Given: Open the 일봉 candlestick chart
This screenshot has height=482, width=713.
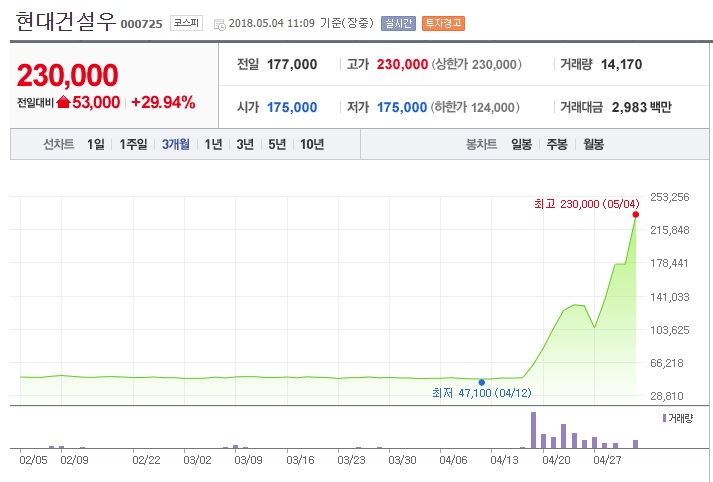Looking at the screenshot, I should point(521,144).
